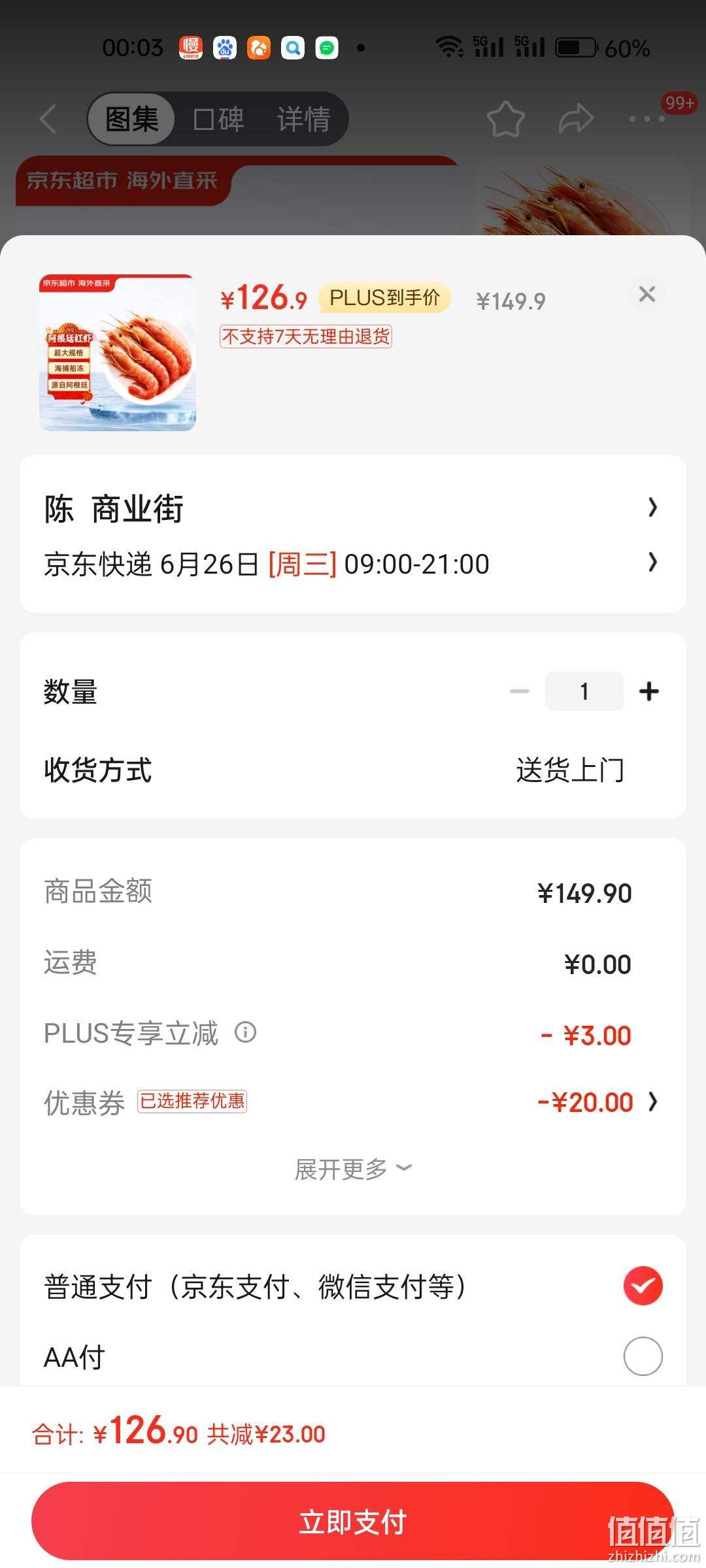Image resolution: width=706 pixels, height=1568 pixels.
Task: Change 京东快递 delivery time slot
Action: tap(353, 563)
